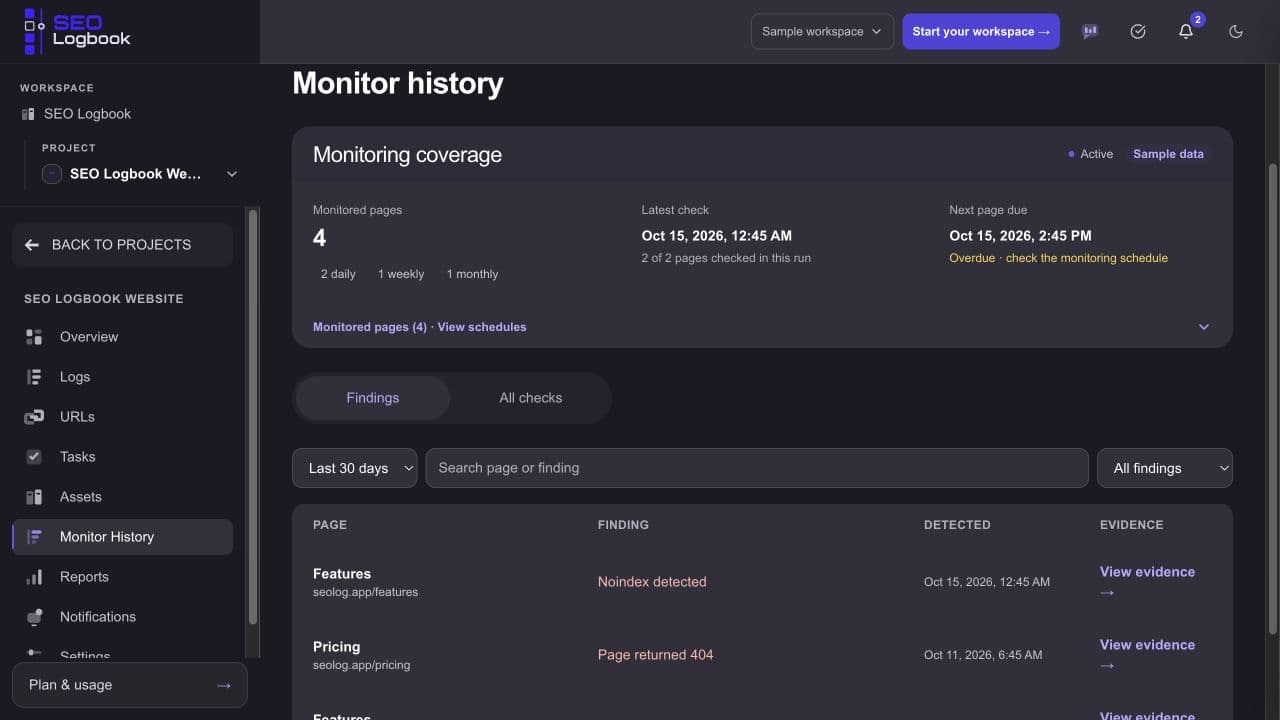
Task: Click into Search page or finding field
Action: [757, 468]
